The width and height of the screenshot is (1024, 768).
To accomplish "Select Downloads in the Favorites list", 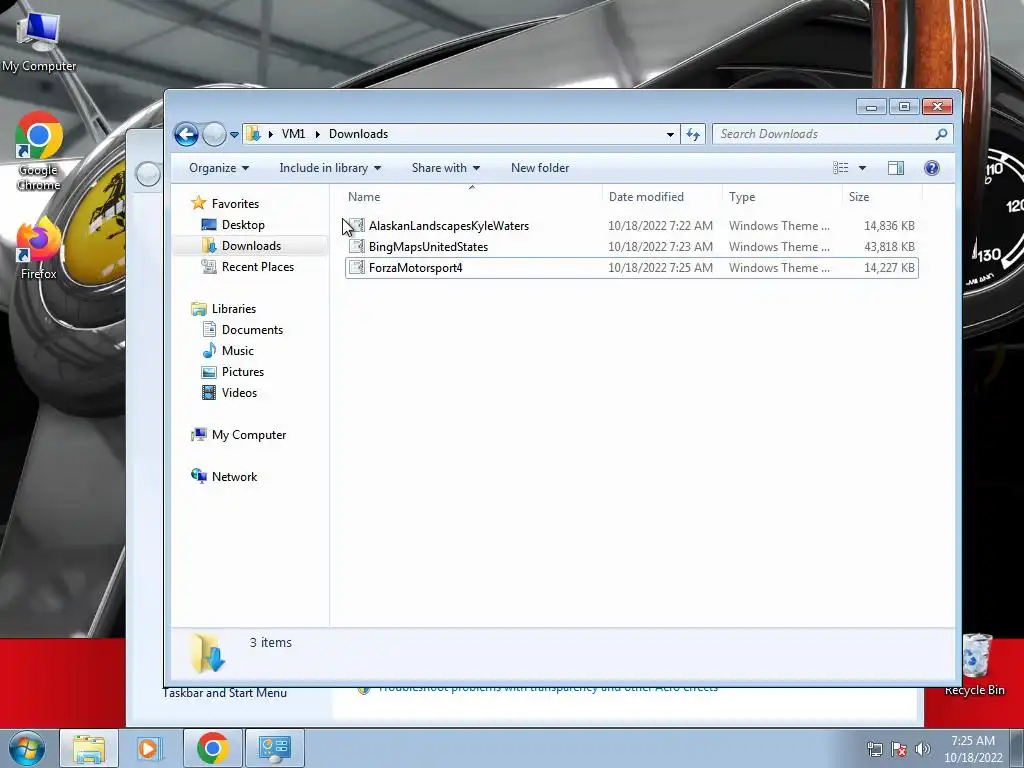I will pyautogui.click(x=251, y=246).
